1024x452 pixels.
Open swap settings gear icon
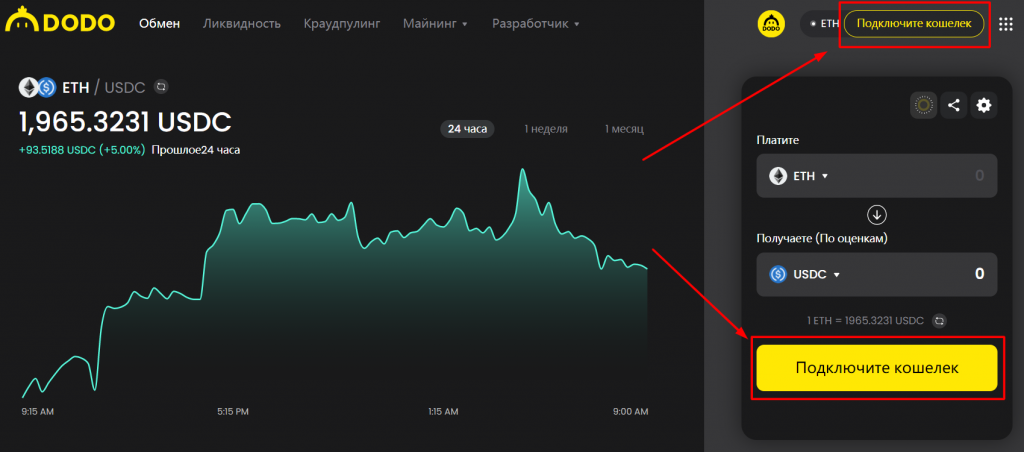point(984,105)
